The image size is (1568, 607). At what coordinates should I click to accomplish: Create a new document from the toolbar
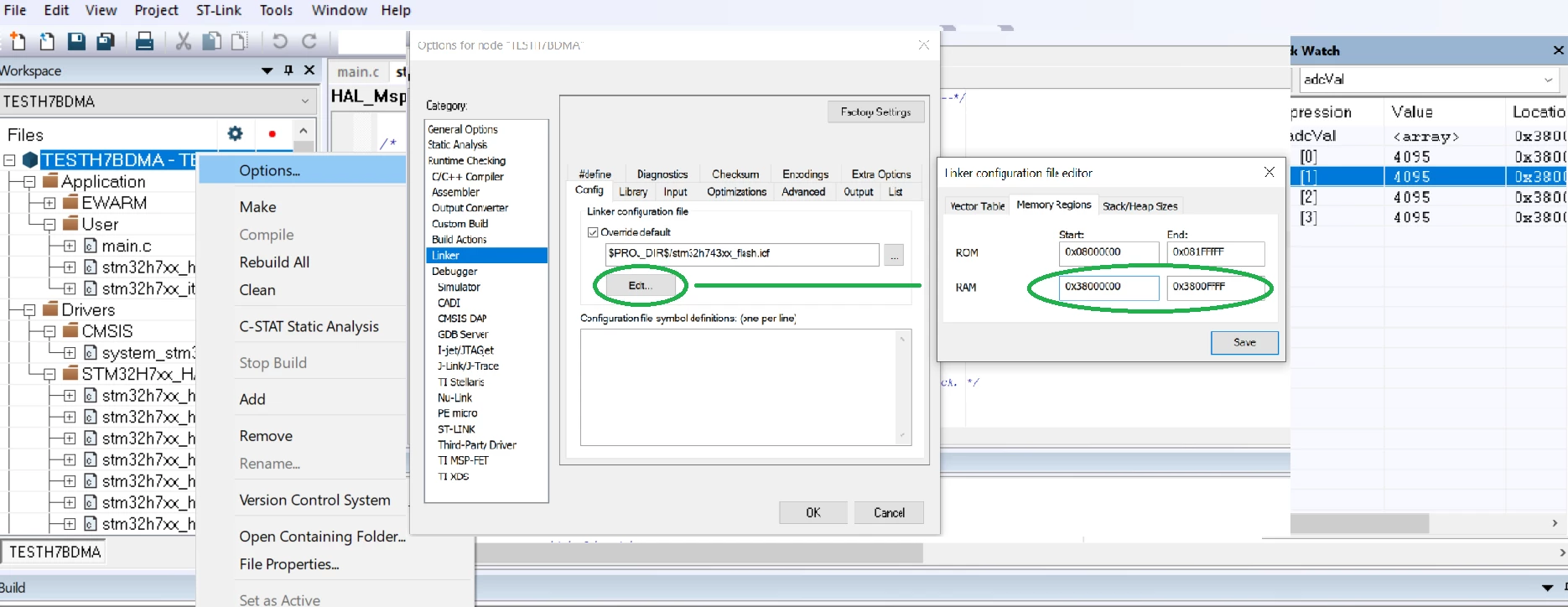click(x=18, y=41)
